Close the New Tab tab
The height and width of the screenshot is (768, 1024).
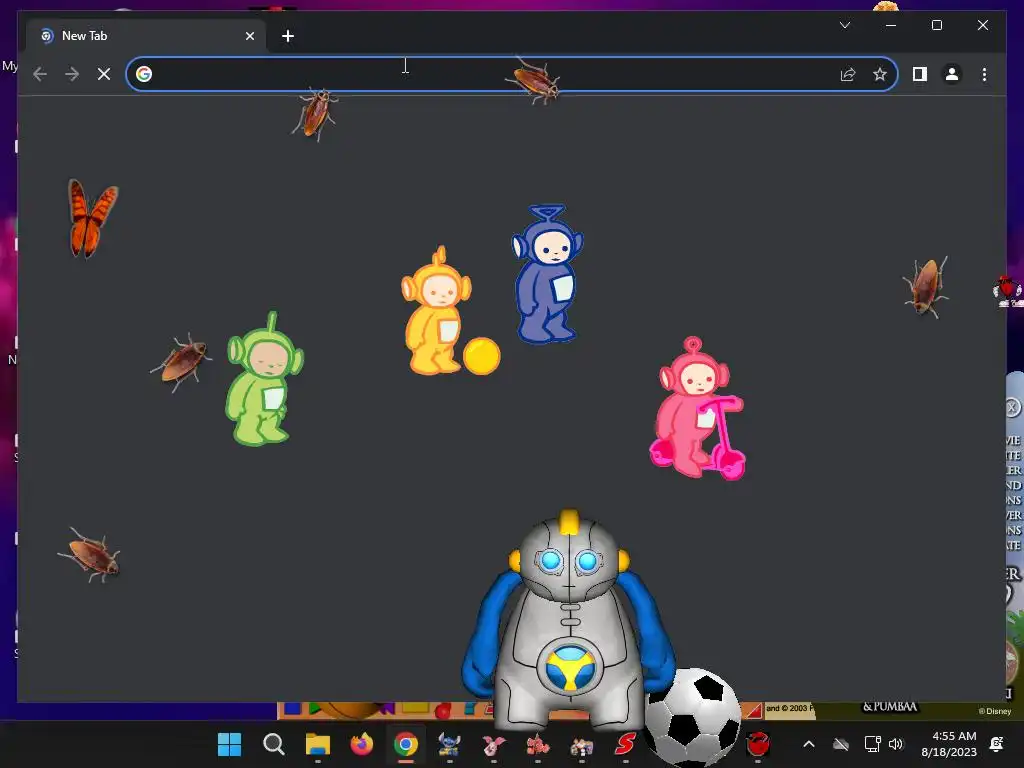coord(249,36)
